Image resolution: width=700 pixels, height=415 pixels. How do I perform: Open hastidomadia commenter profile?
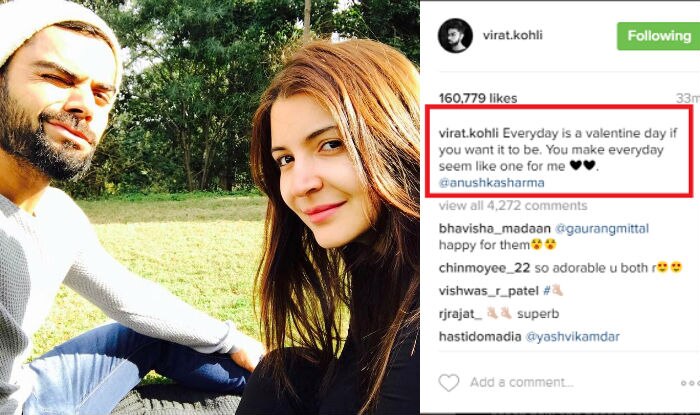tap(480, 336)
